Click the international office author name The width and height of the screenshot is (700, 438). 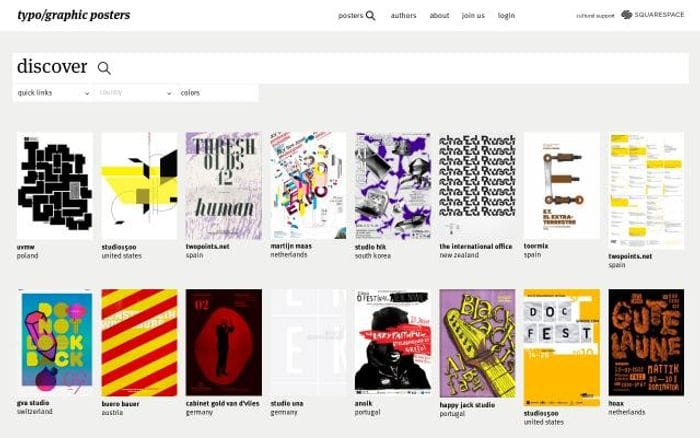[475, 246]
